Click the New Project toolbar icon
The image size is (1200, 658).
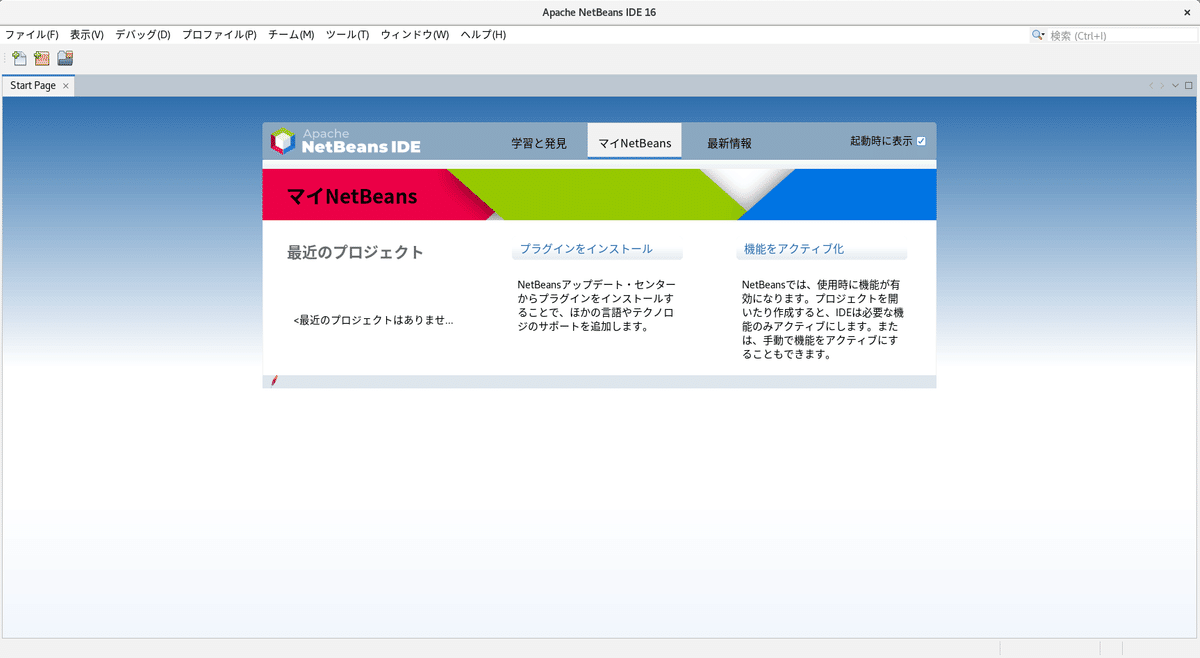pos(42,59)
